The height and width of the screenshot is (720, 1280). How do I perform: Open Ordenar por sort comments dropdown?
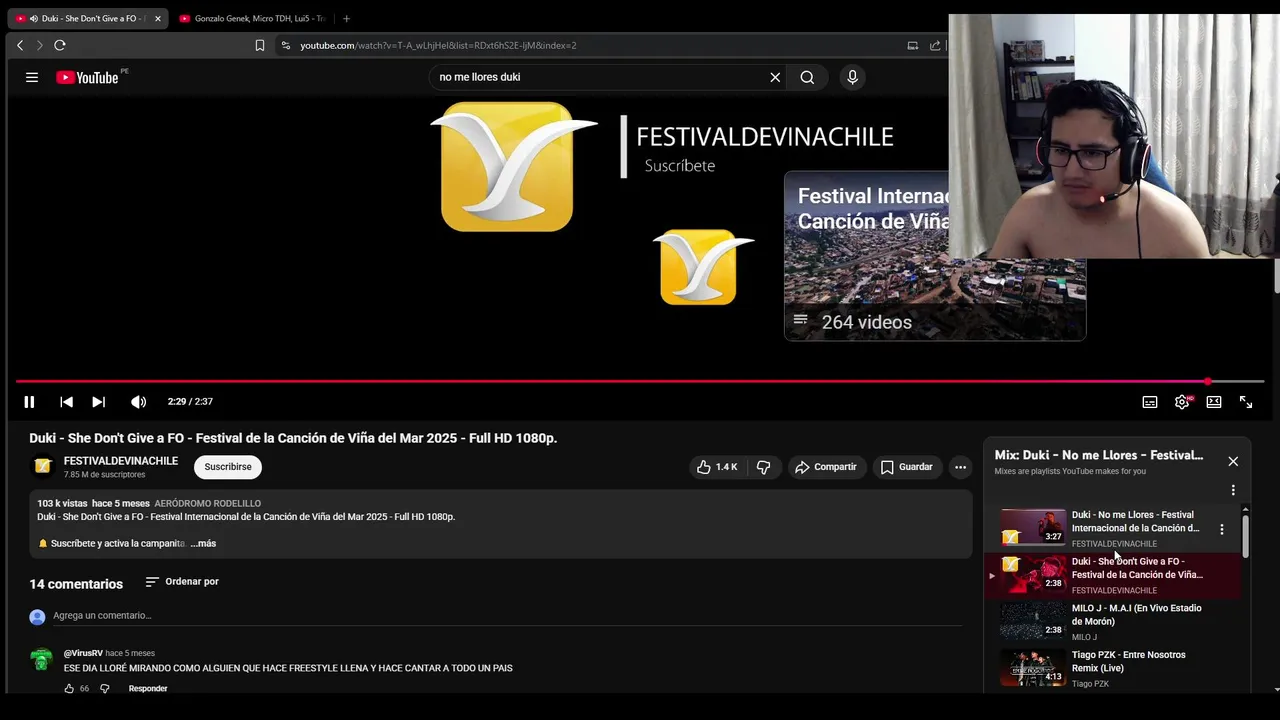click(181, 582)
